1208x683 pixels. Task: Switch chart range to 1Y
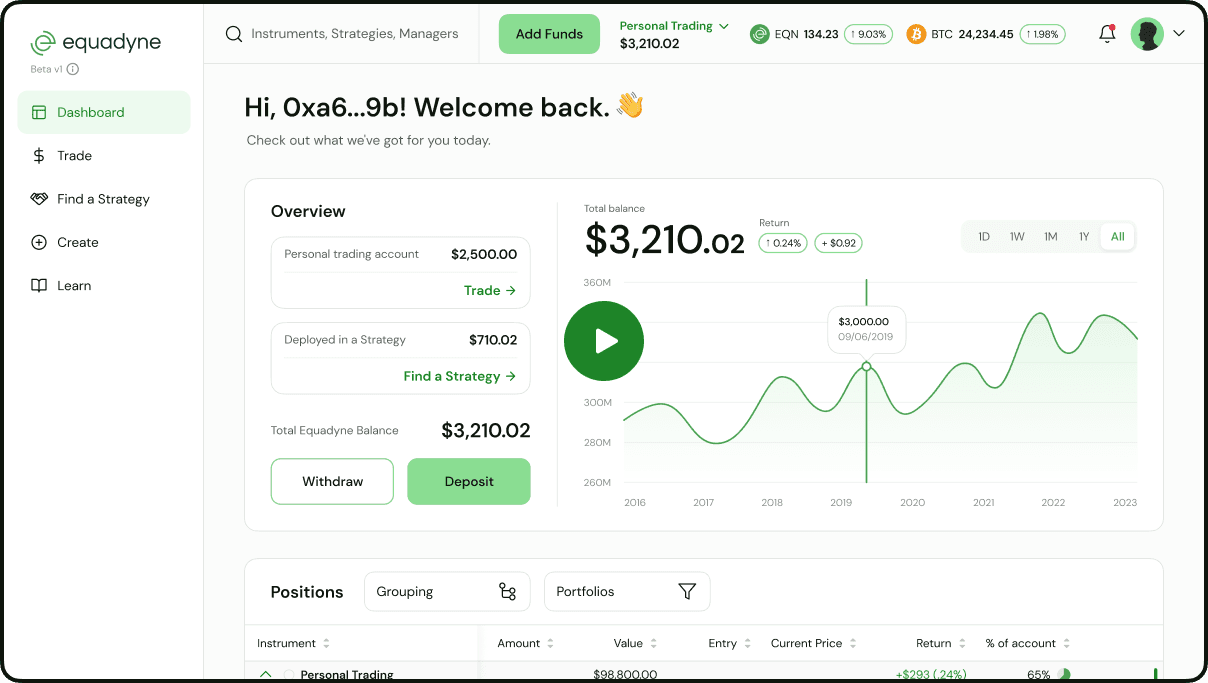(1084, 237)
